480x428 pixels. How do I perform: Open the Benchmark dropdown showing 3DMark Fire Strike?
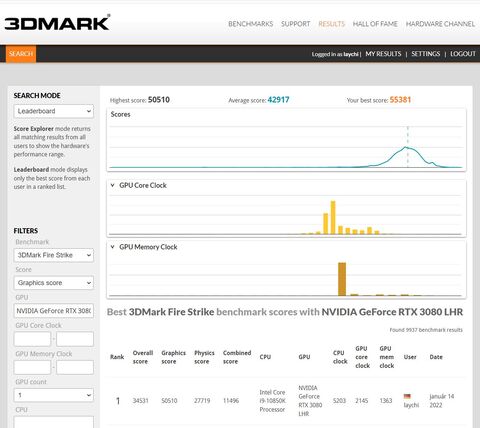click(54, 255)
